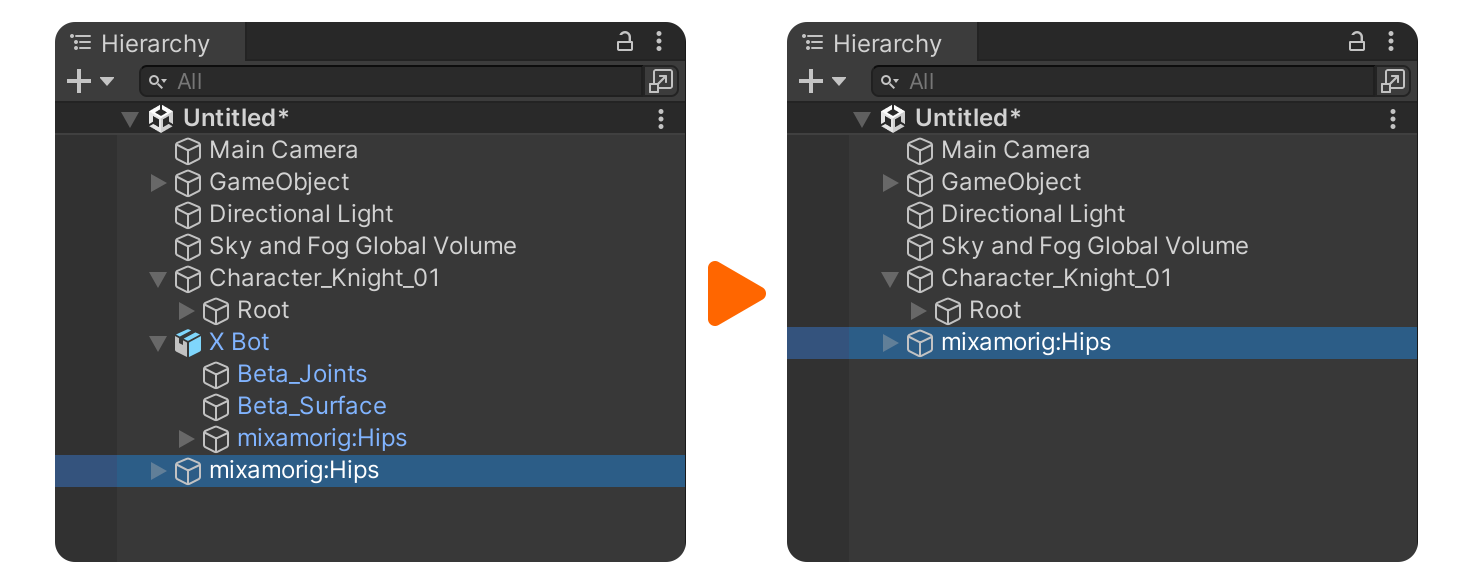
Task: Collapse Untitled scene in right panel
Action: click(861, 119)
